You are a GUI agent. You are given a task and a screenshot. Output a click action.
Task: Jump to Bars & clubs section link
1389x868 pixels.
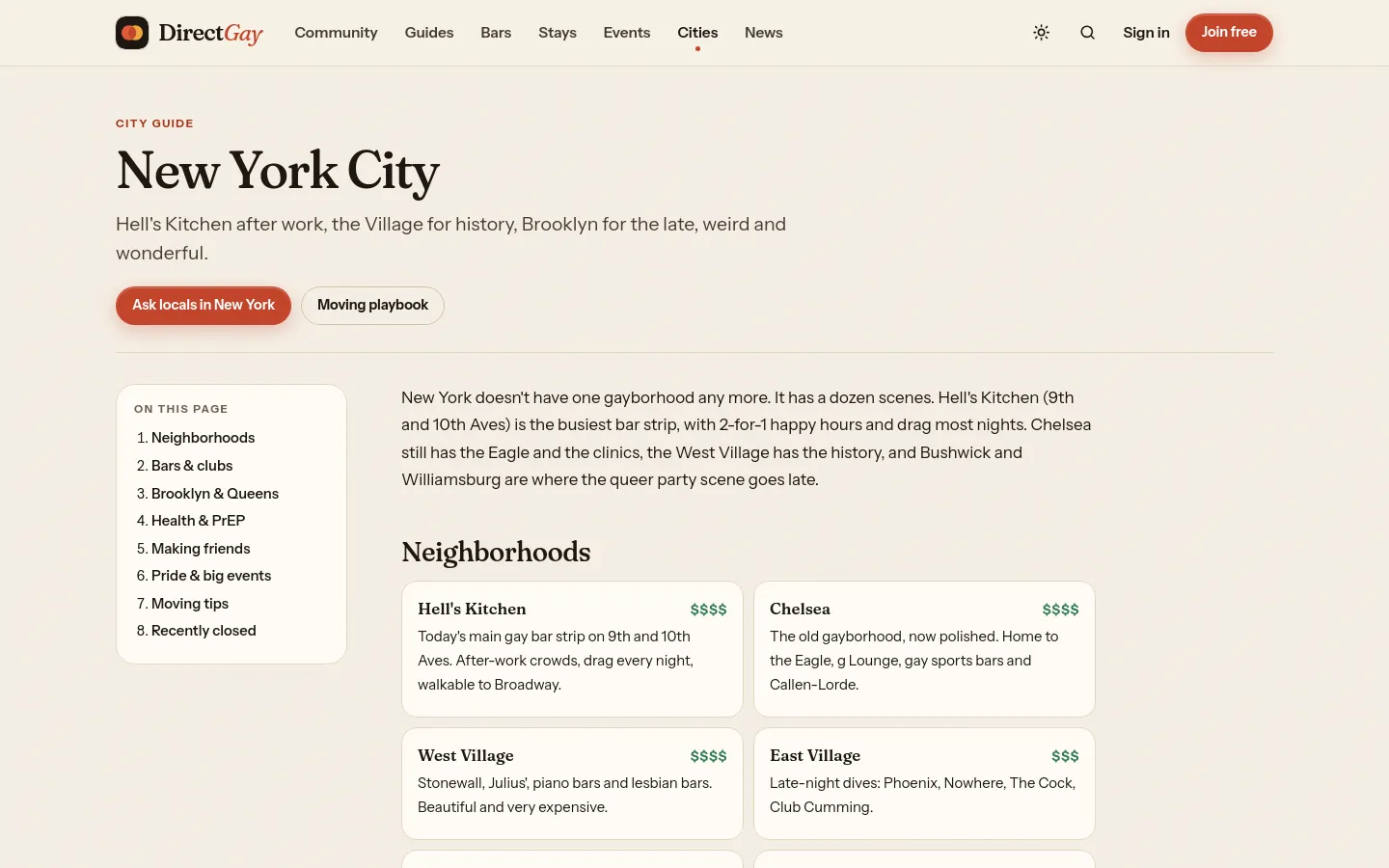point(192,466)
